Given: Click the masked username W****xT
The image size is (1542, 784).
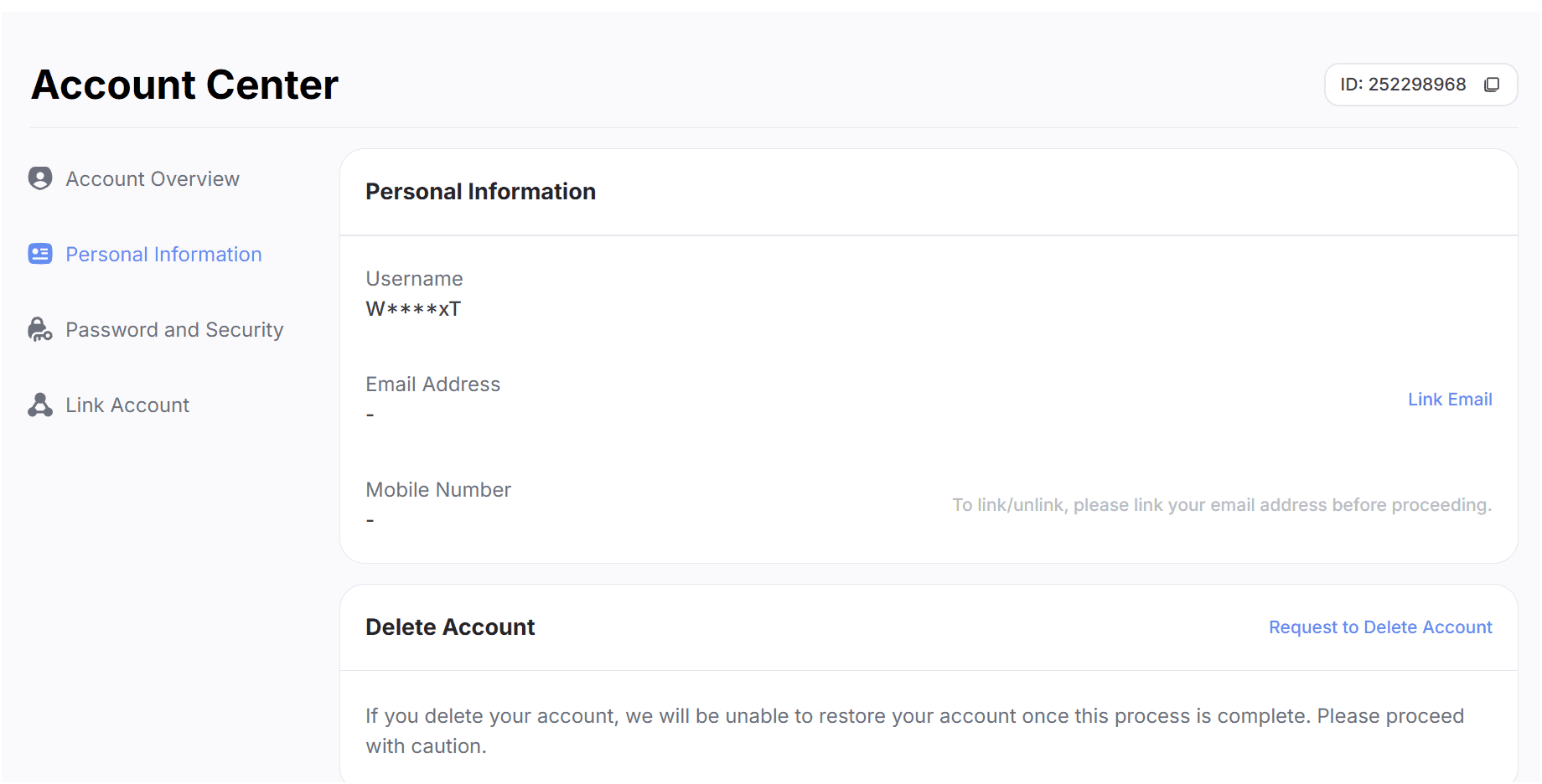Looking at the screenshot, I should [413, 309].
